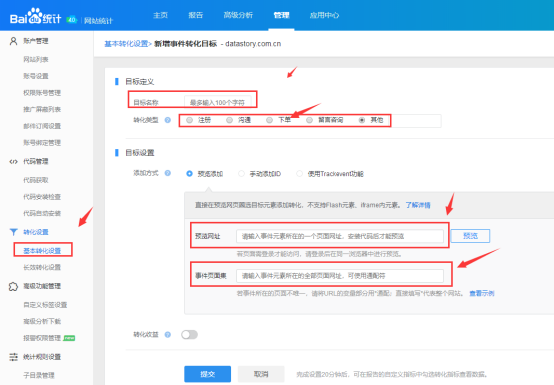This screenshot has height=385, width=554.
Task: Choose 使用Trackevent功能 as the add method
Action: [300, 173]
